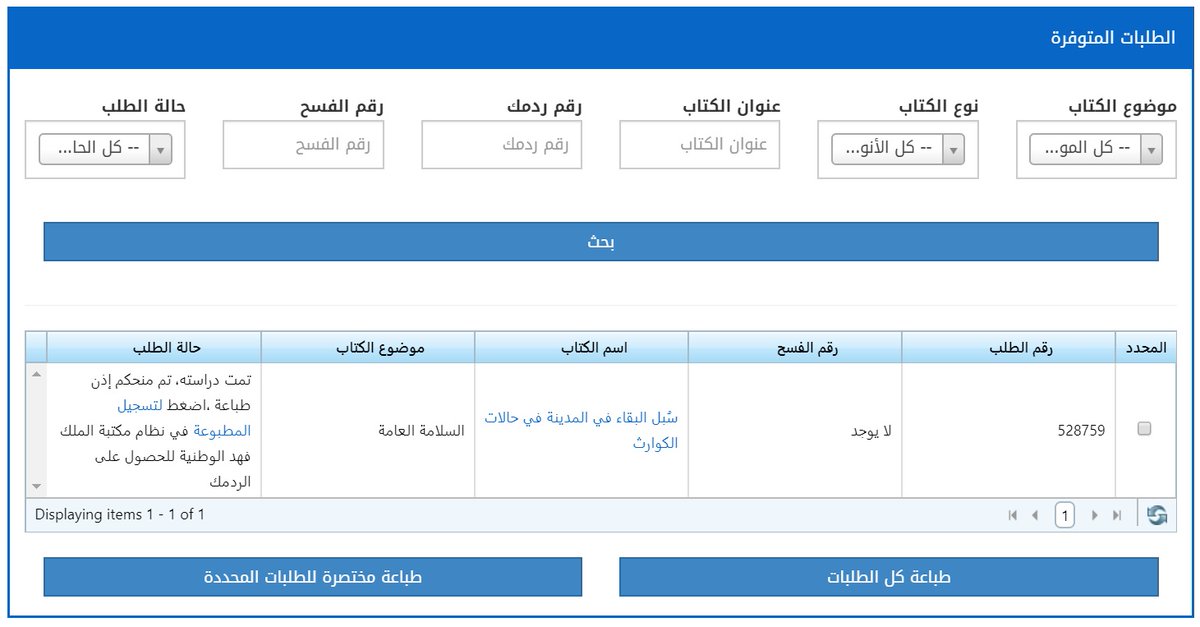Open book link سُبل البقاء في المدينة
The height and width of the screenshot is (627, 1200).
(x=581, y=430)
